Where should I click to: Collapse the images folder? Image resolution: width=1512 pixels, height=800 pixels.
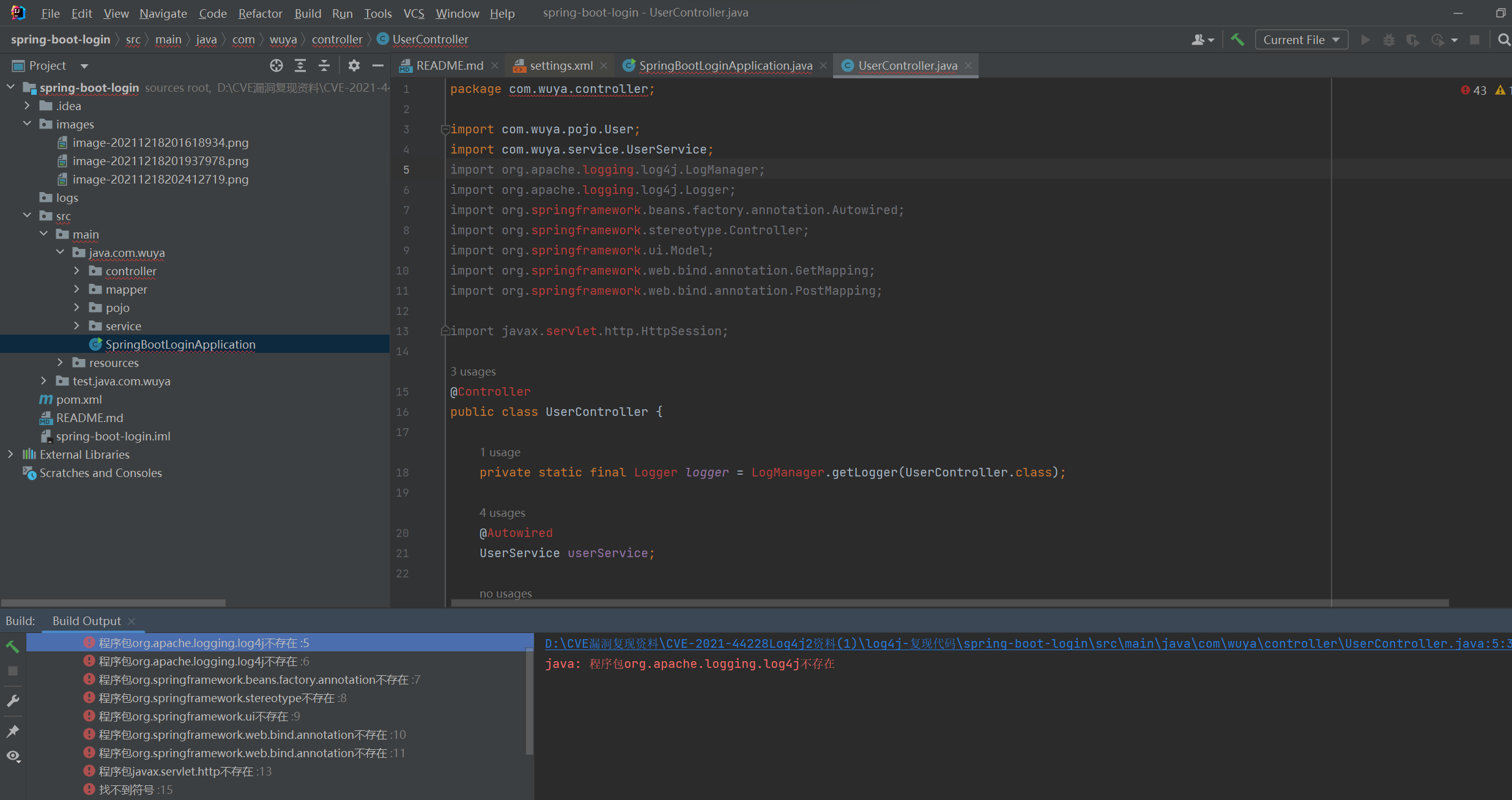tap(27, 124)
